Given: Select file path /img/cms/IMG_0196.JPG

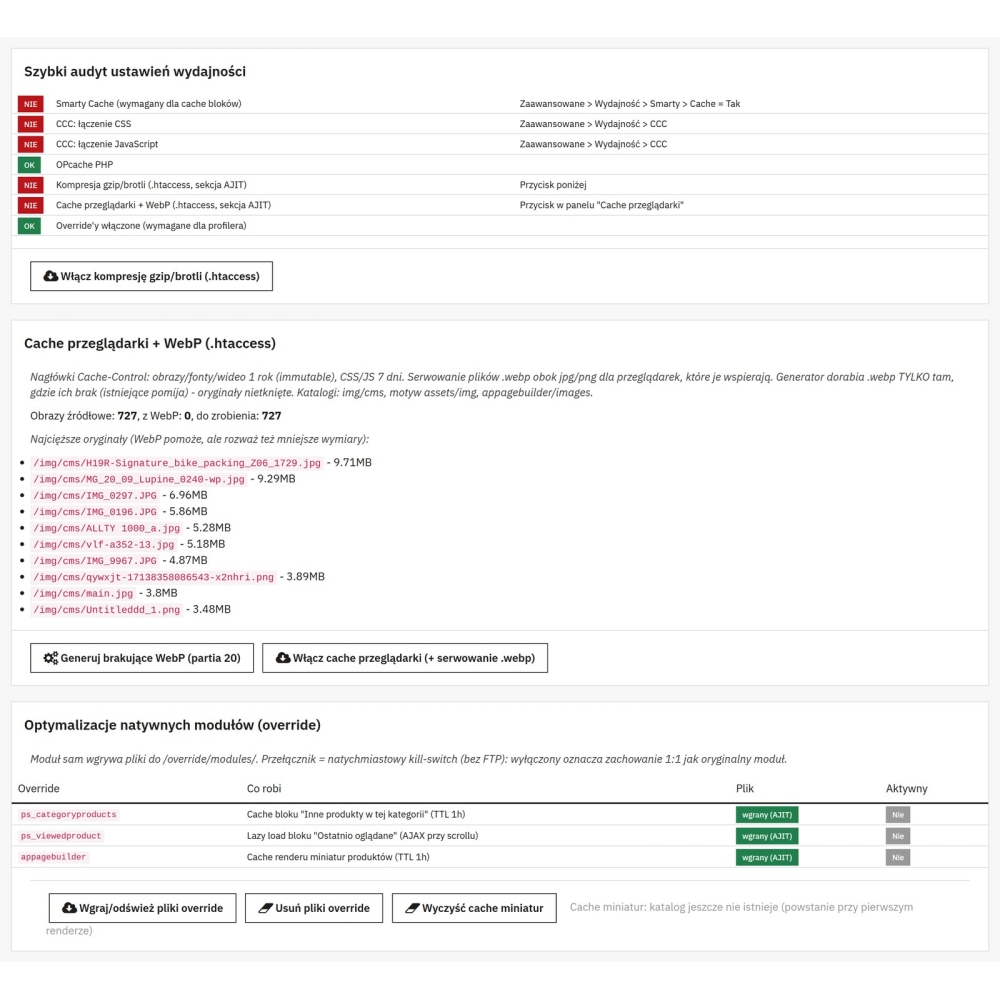Looking at the screenshot, I should [x=95, y=511].
